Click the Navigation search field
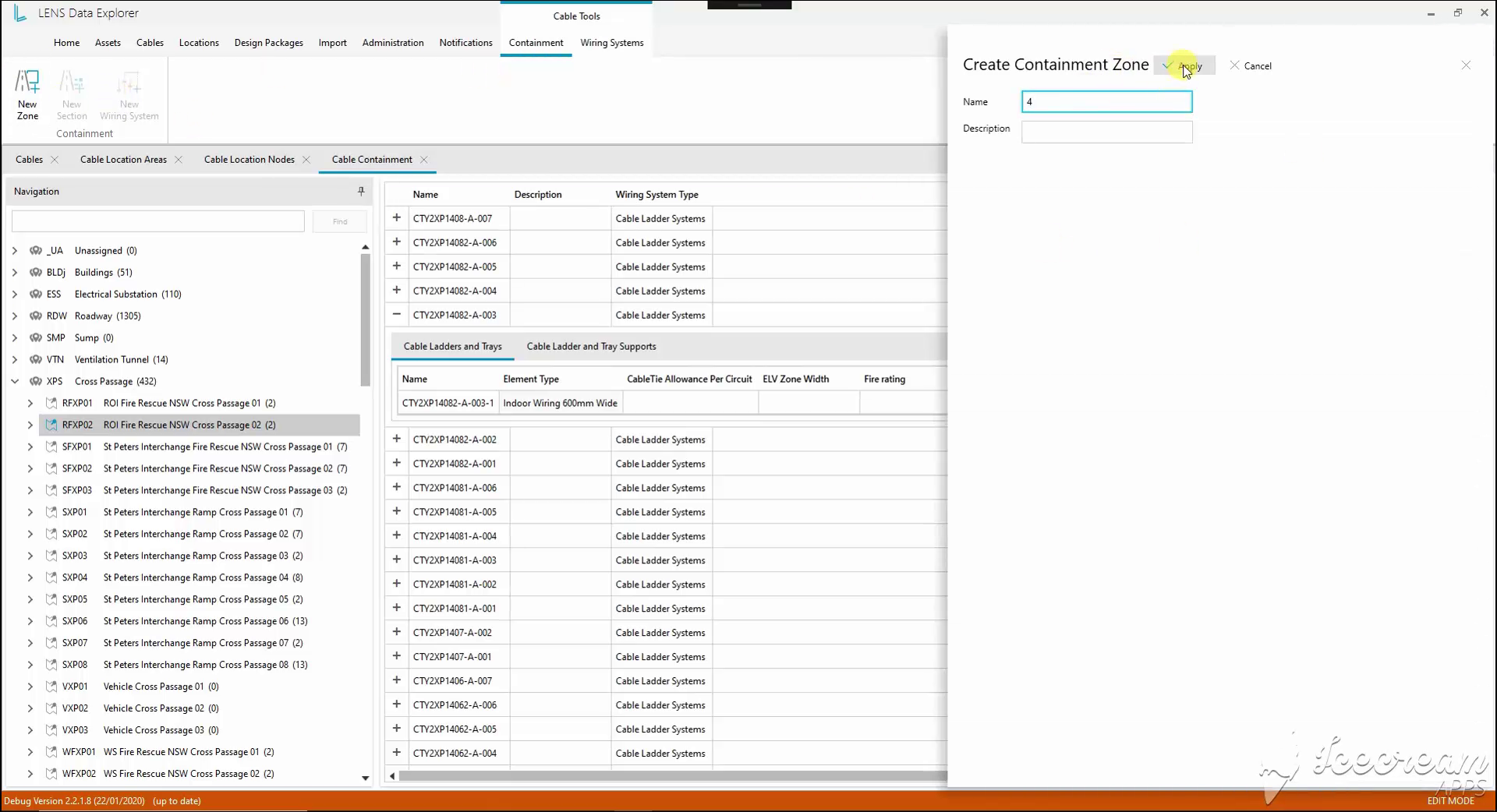This screenshot has width=1497, height=812. pos(158,221)
